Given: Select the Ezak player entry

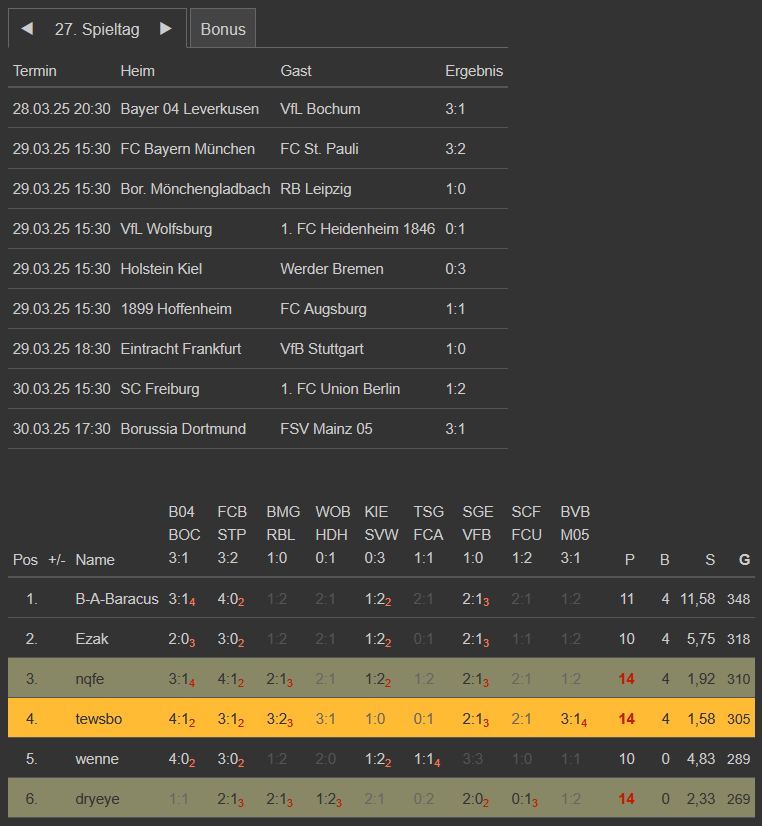Looking at the screenshot, I should 92,639.
